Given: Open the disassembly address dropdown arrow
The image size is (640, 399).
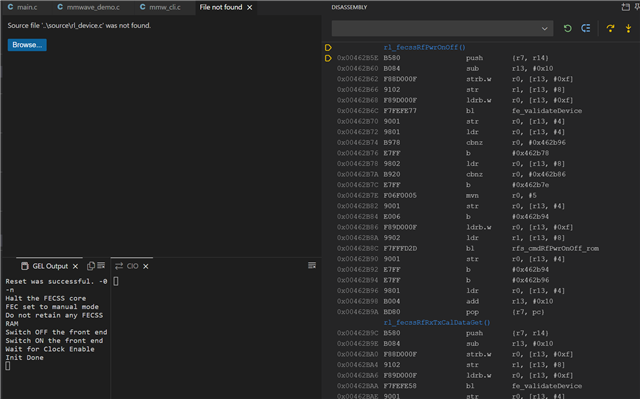Looking at the screenshot, I should pyautogui.click(x=544, y=29).
